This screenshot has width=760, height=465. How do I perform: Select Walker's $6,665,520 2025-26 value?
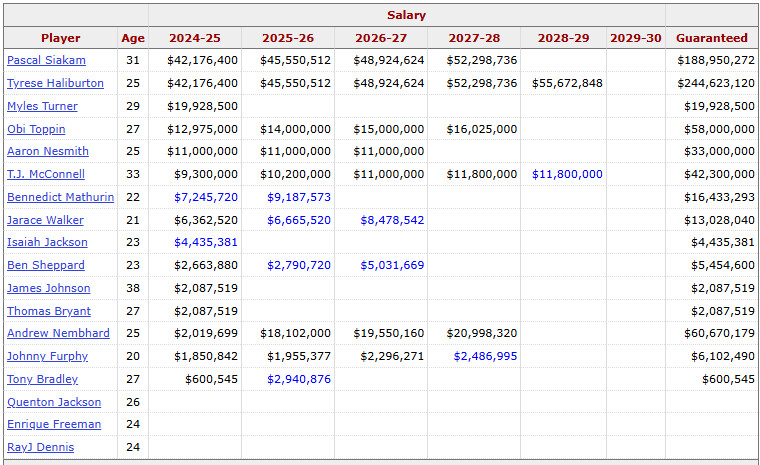tap(299, 220)
